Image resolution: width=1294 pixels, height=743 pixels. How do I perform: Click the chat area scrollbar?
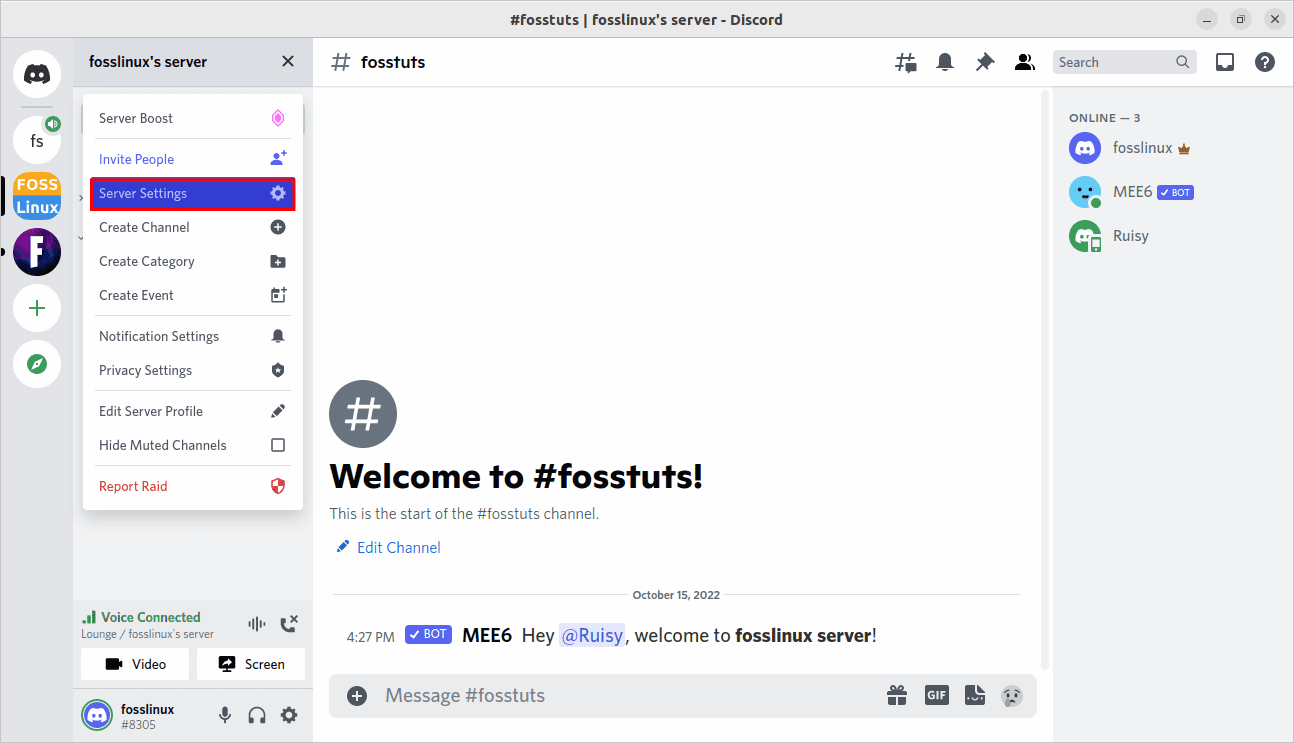(x=1045, y=380)
